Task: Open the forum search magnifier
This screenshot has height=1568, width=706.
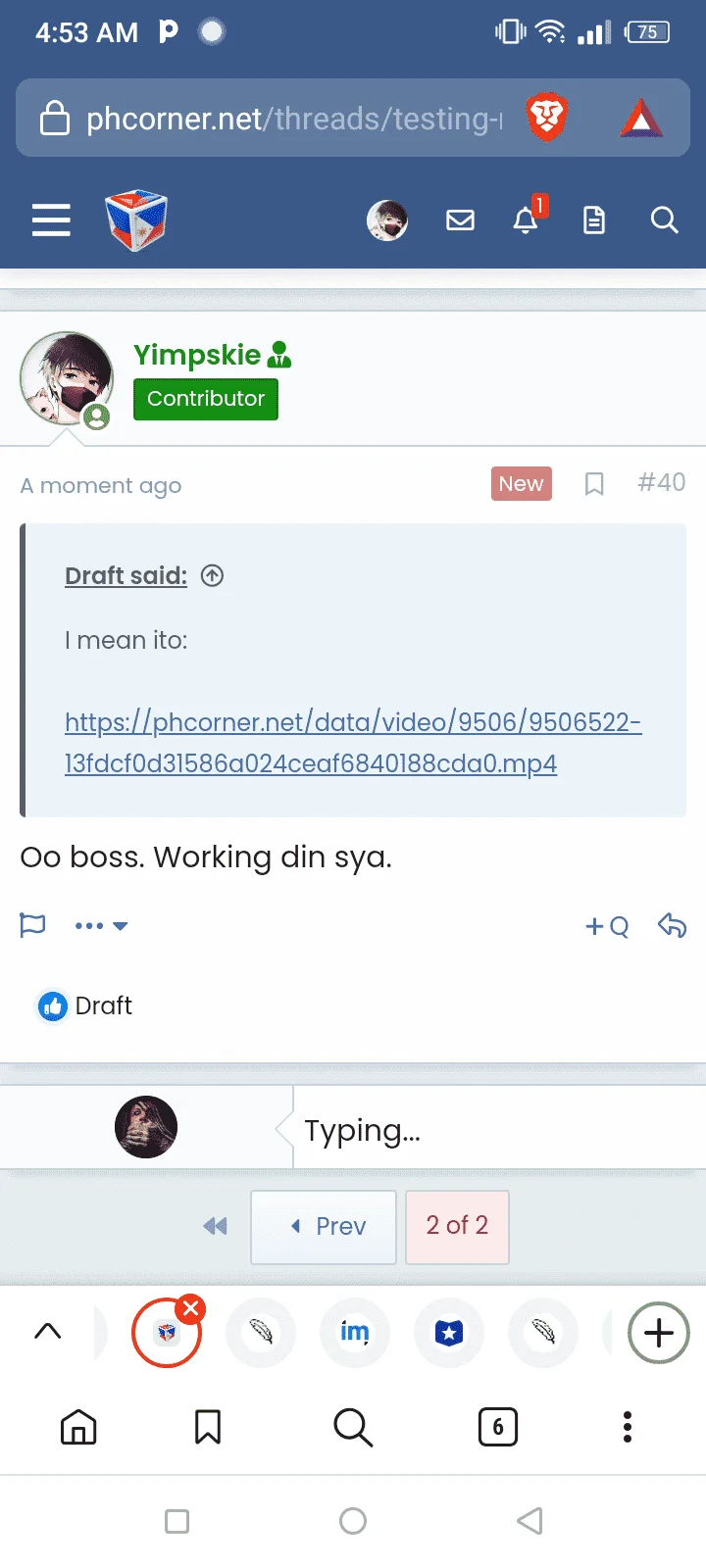Action: click(x=664, y=220)
